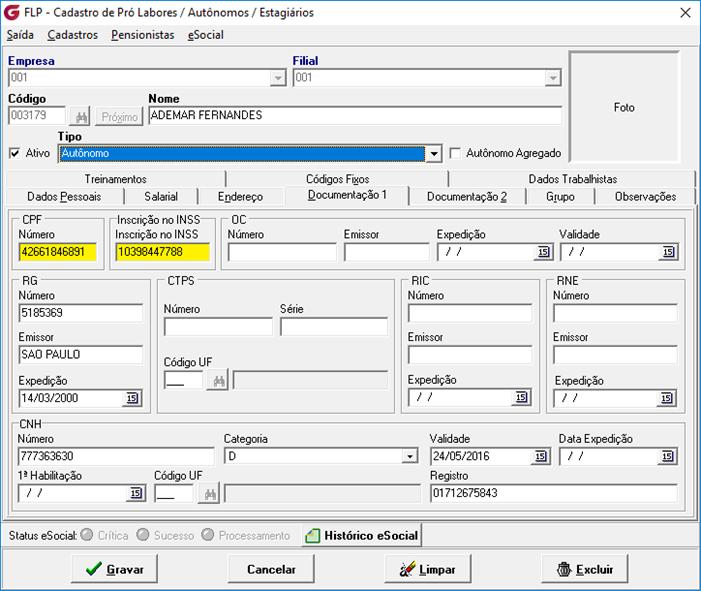Open the CNH Categoria dropdown
701x591 pixels.
click(410, 456)
